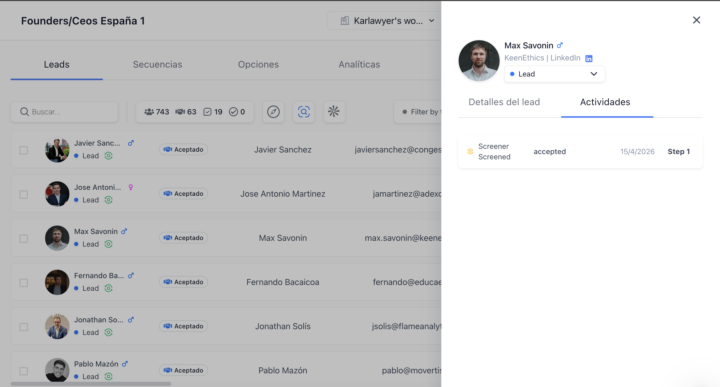Image resolution: width=720 pixels, height=387 pixels.
Task: Click Fernando Bacaicoa avatar thumbnail
Action: [x=57, y=282]
